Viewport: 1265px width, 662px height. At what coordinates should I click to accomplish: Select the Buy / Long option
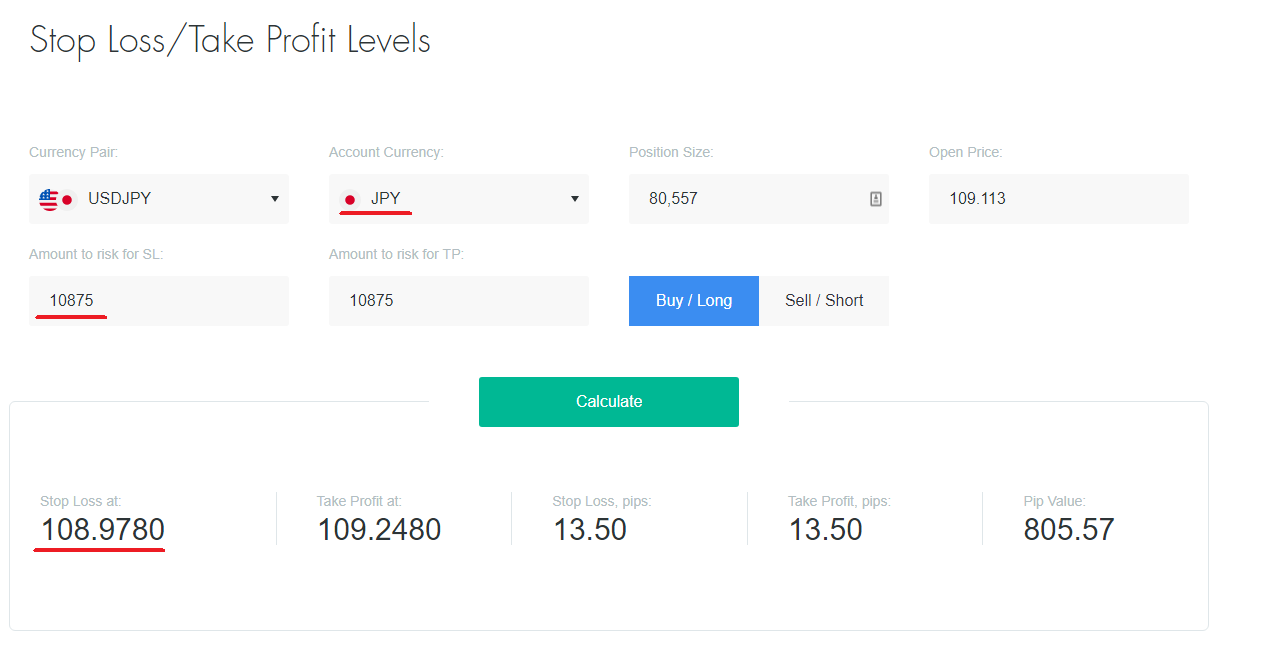coord(694,301)
